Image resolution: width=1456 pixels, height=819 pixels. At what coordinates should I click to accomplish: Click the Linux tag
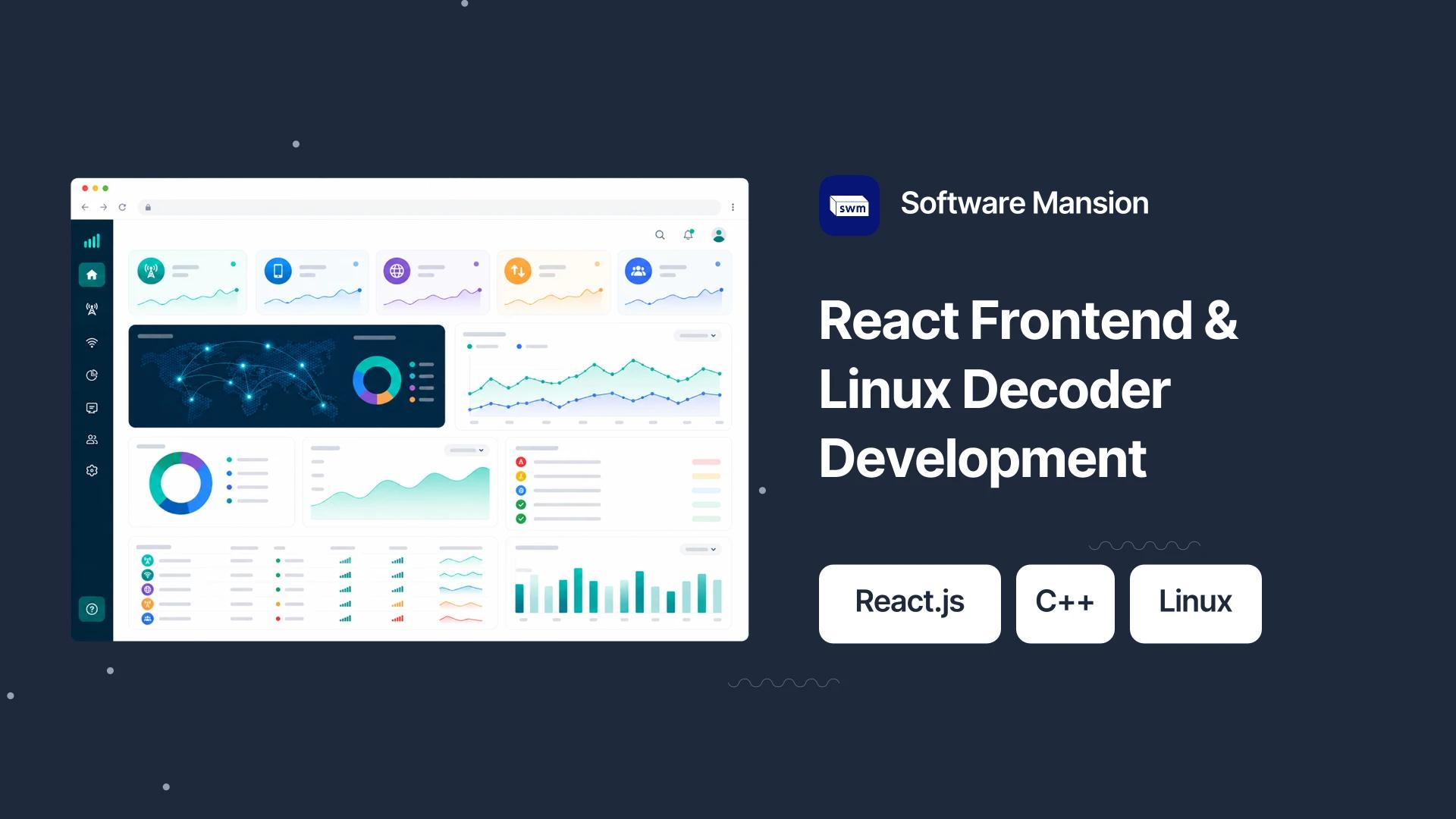(1196, 604)
